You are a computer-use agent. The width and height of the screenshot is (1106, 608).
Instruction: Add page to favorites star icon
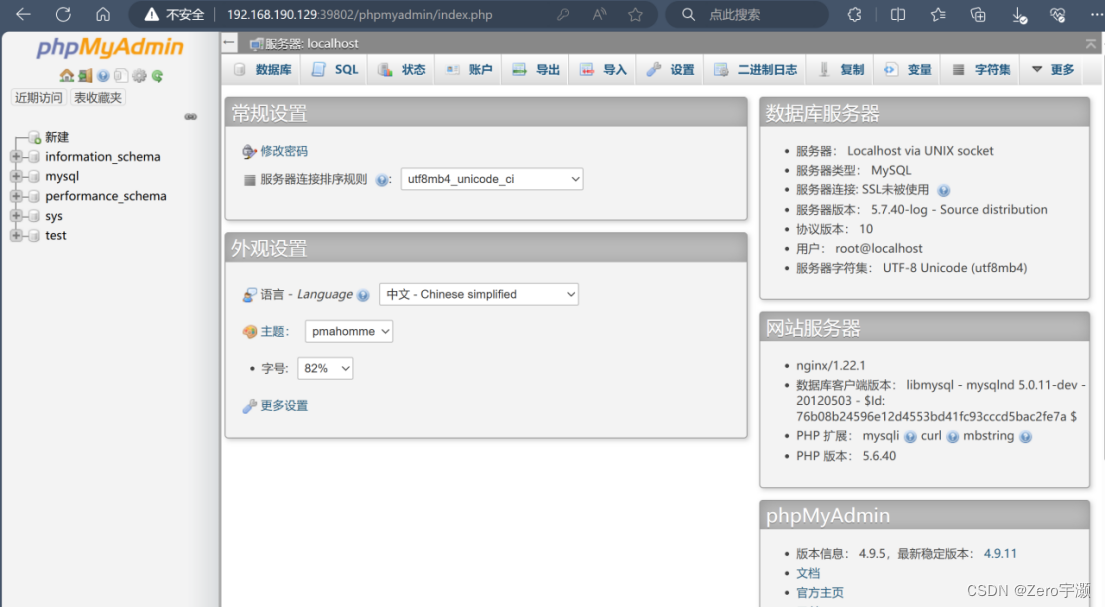[x=636, y=14]
